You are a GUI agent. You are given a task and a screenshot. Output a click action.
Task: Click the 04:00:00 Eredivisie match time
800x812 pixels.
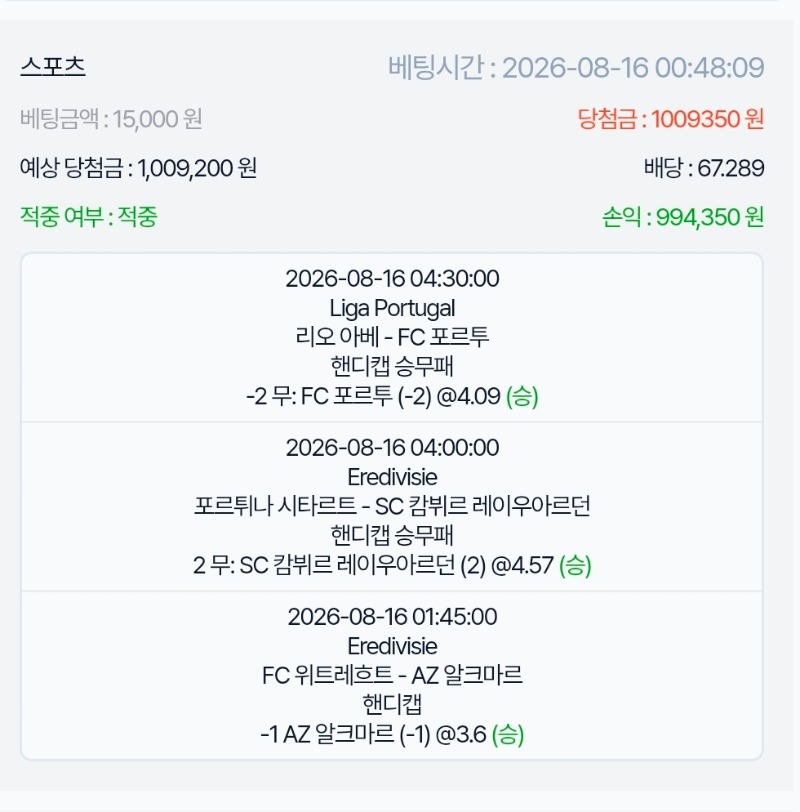pos(392,447)
